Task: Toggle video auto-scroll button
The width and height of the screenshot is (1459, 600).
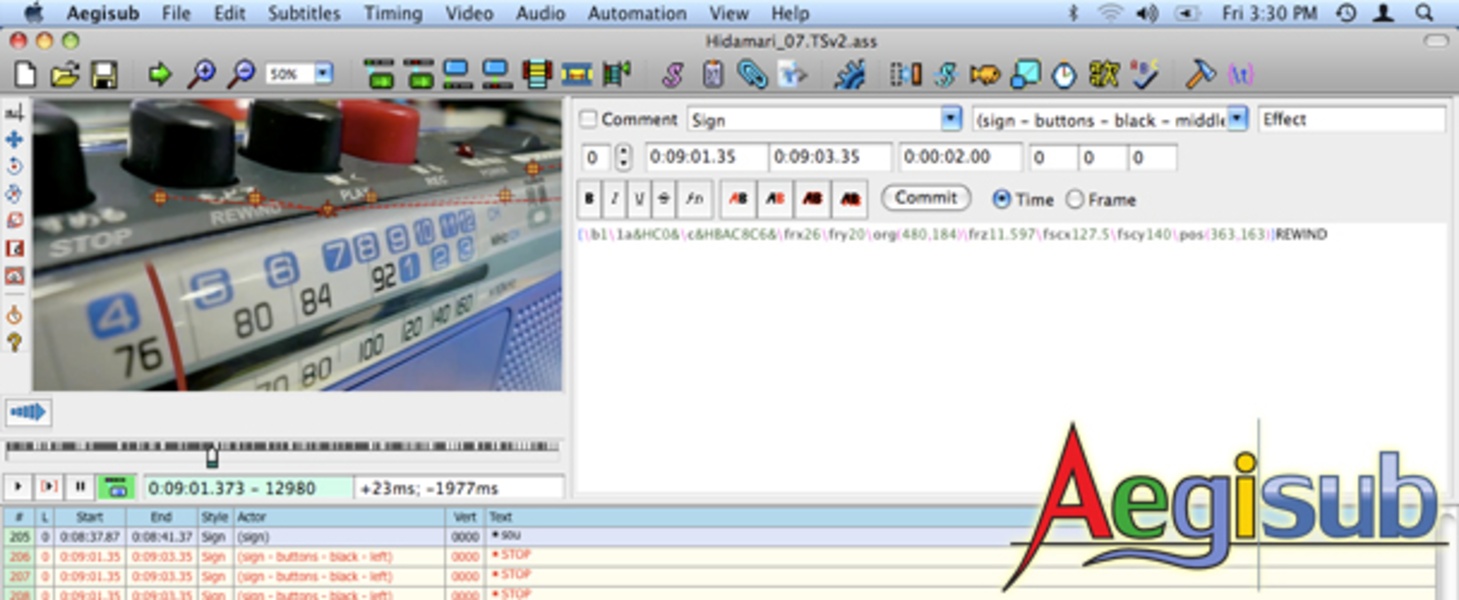Action: (x=115, y=488)
